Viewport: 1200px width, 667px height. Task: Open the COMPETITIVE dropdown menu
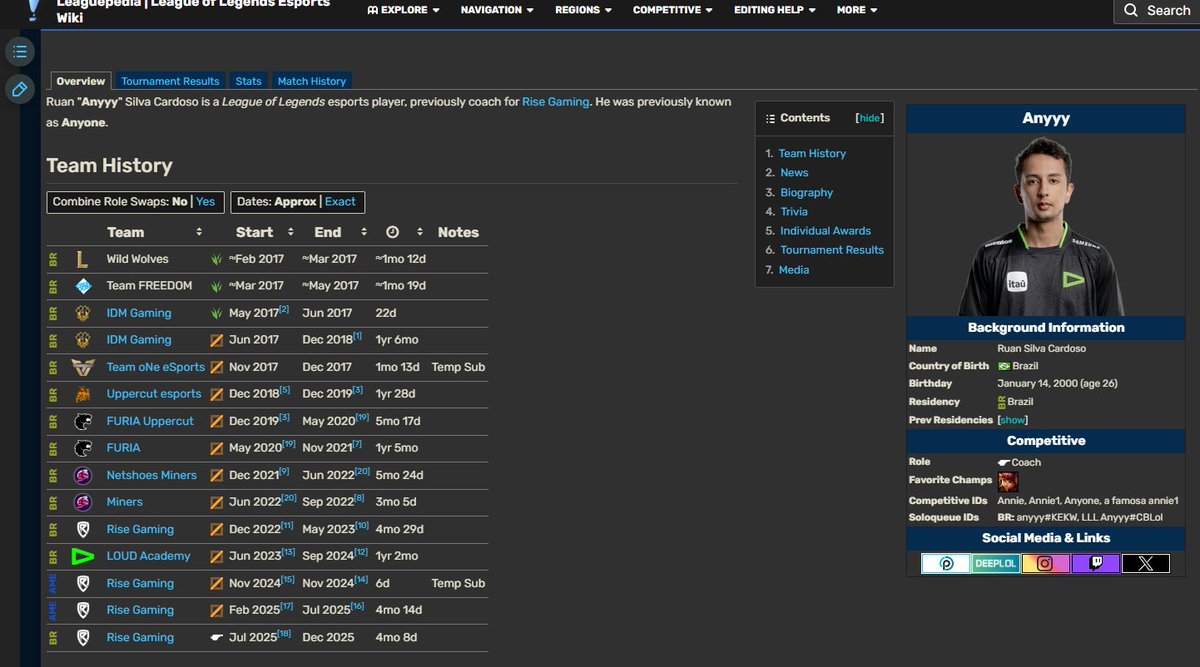point(673,10)
